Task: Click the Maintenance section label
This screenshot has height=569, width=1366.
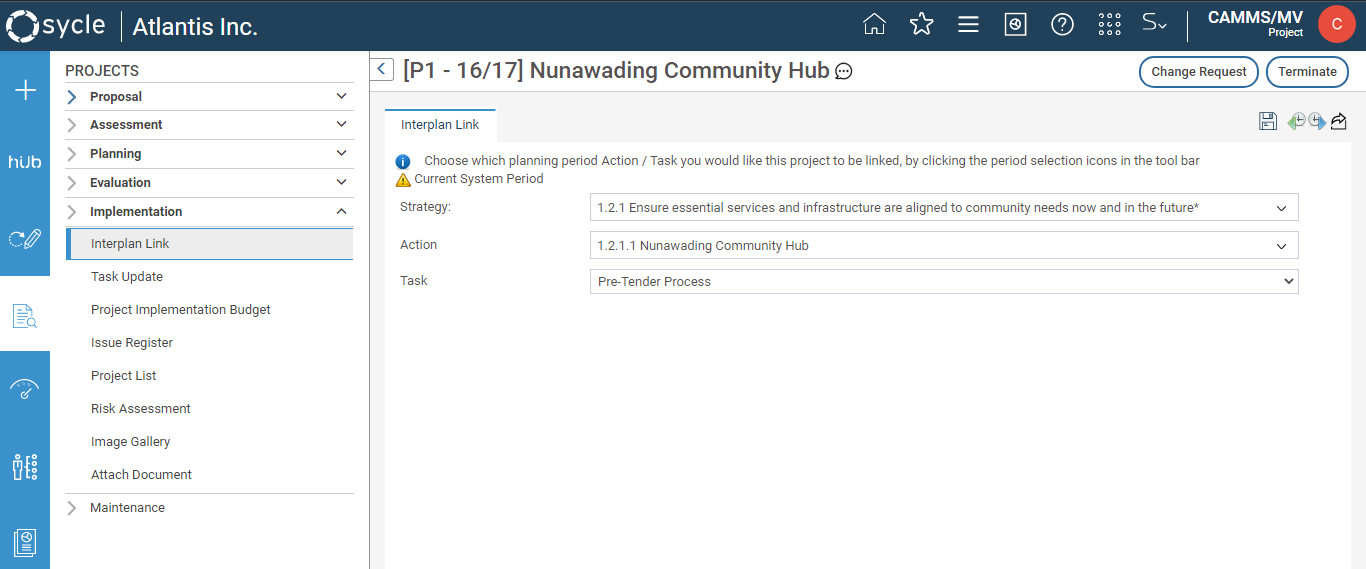Action: click(x=127, y=508)
